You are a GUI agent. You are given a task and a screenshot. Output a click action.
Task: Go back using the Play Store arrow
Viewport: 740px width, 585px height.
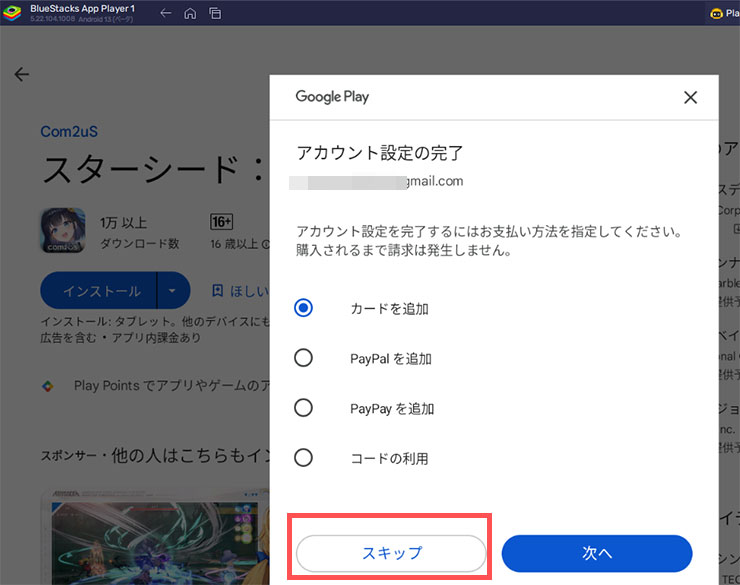(x=22, y=74)
